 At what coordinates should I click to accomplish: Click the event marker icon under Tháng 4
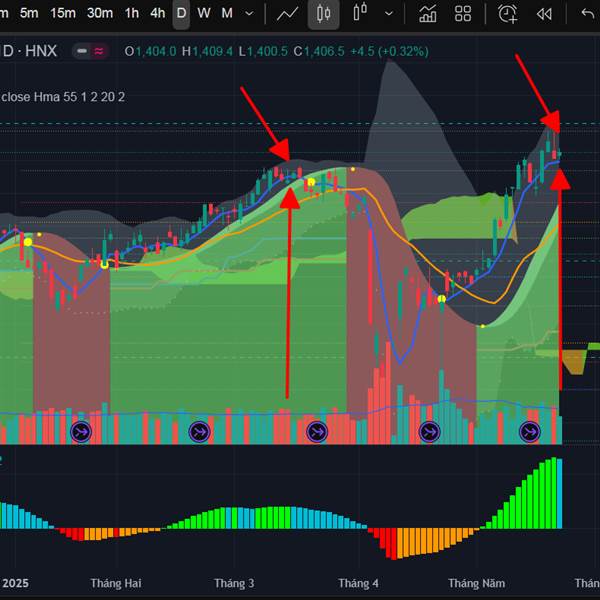tap(317, 432)
